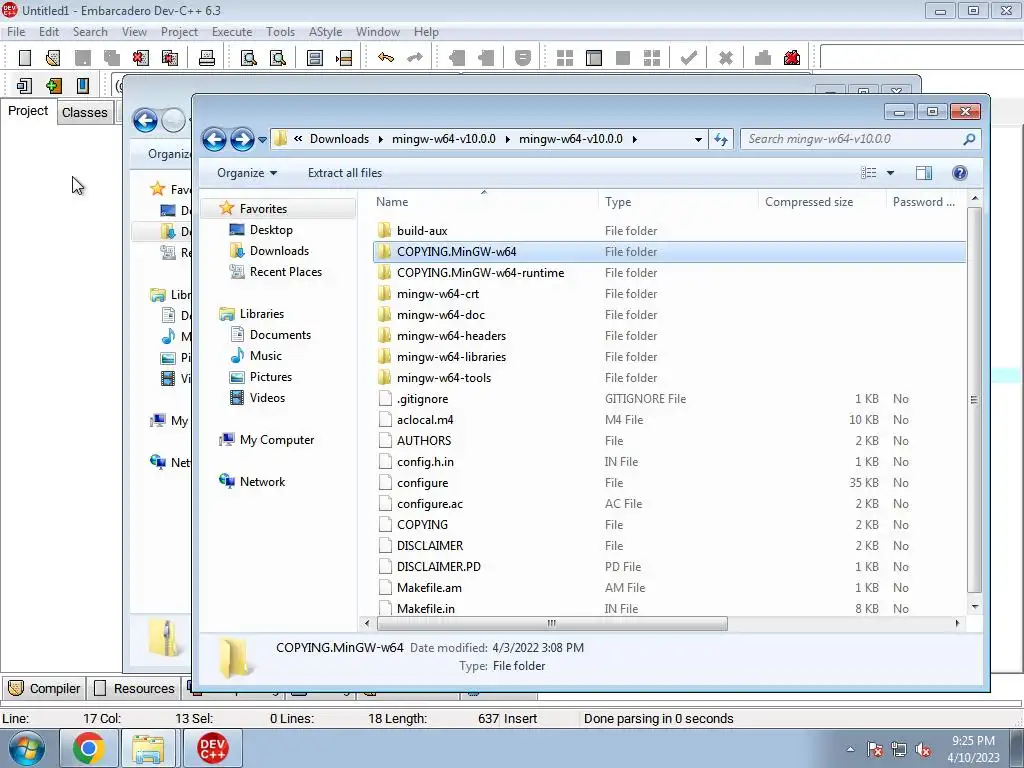The image size is (1024, 768).
Task: Sort by Compressed size column header
Action: tap(822, 202)
